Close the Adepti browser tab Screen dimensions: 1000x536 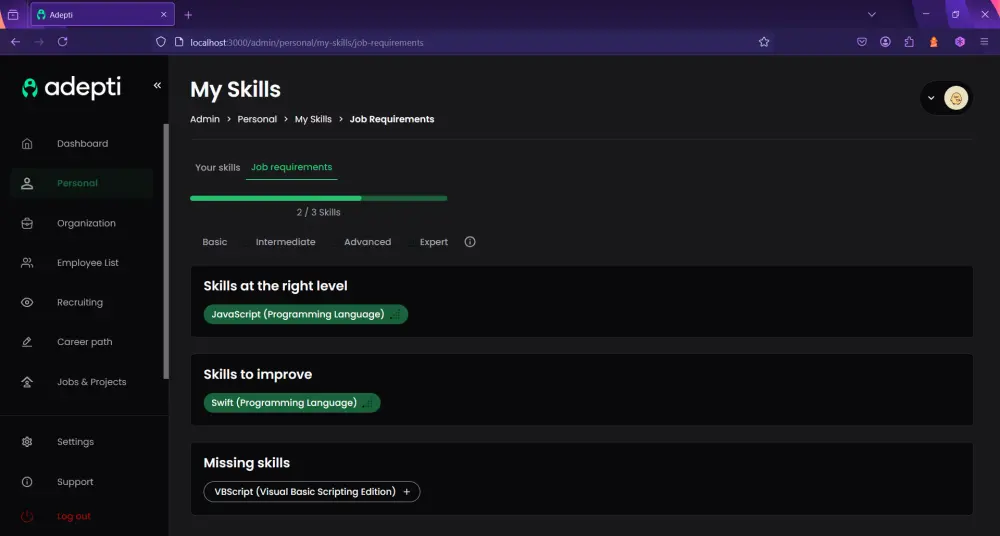[x=163, y=15]
